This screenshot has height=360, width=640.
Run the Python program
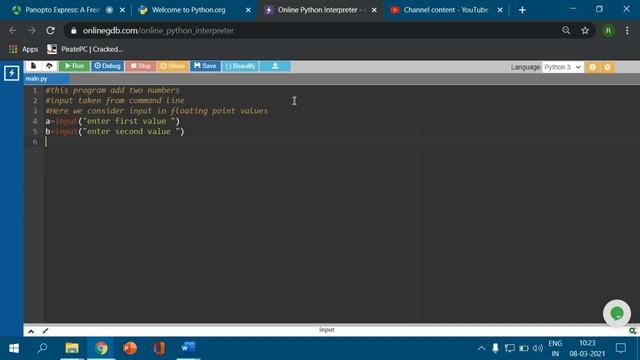pyautogui.click(x=74, y=66)
